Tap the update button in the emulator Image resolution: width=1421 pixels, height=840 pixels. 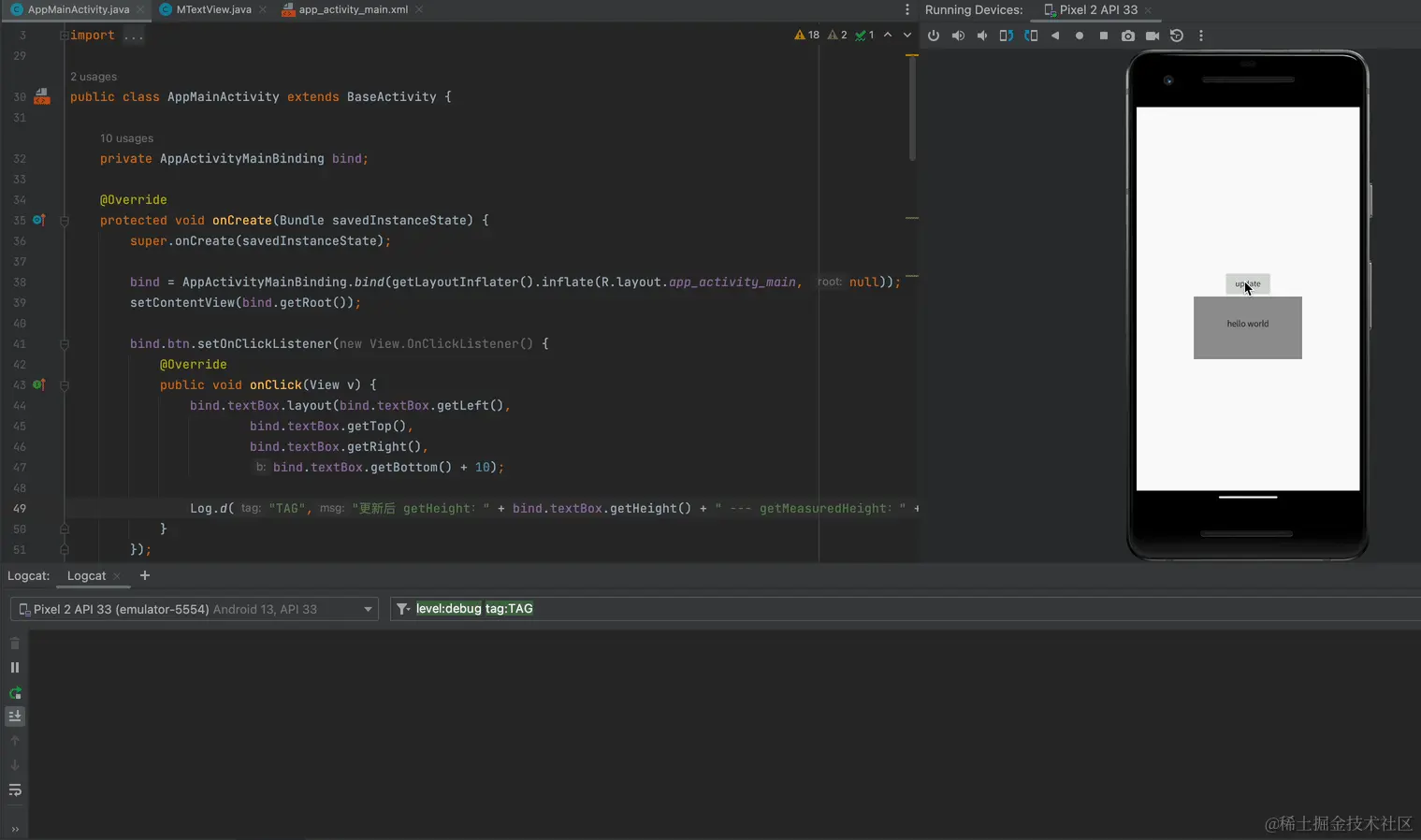coord(1248,283)
